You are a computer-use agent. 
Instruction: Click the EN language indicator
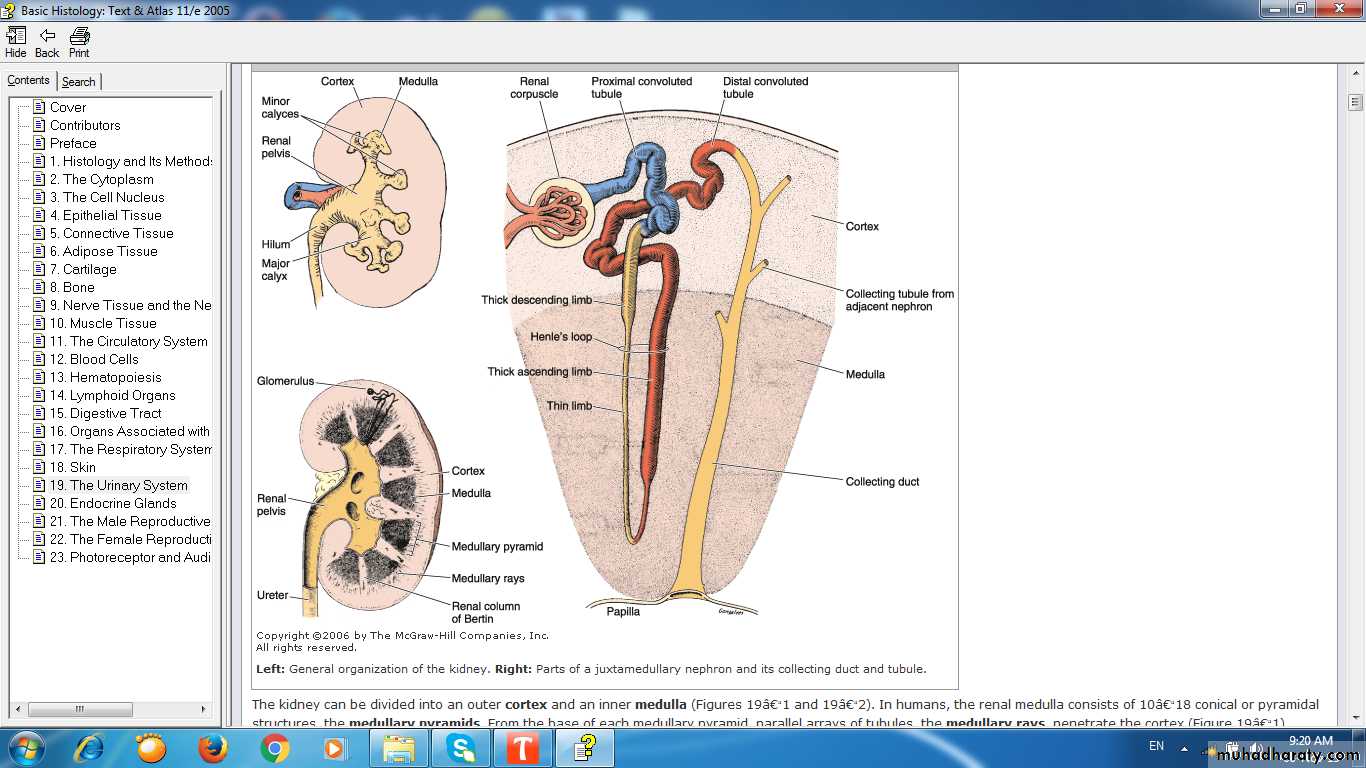click(x=1156, y=746)
